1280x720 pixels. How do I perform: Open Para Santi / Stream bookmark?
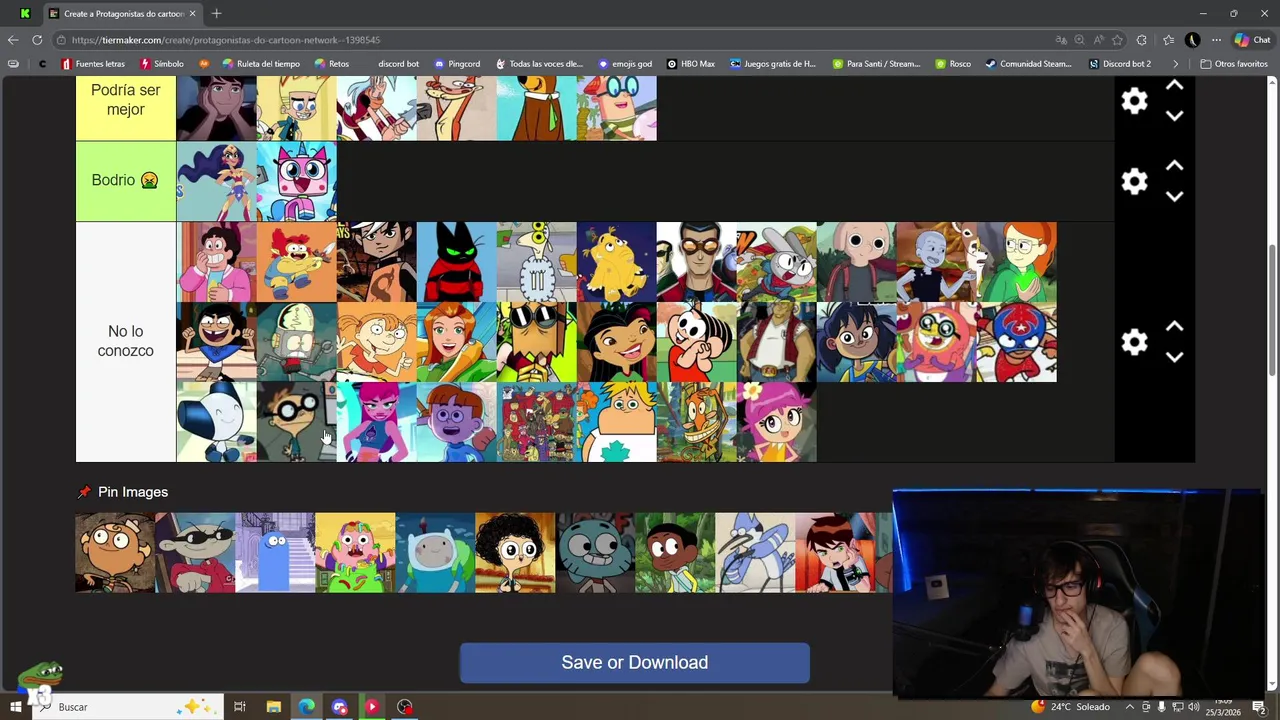(876, 64)
